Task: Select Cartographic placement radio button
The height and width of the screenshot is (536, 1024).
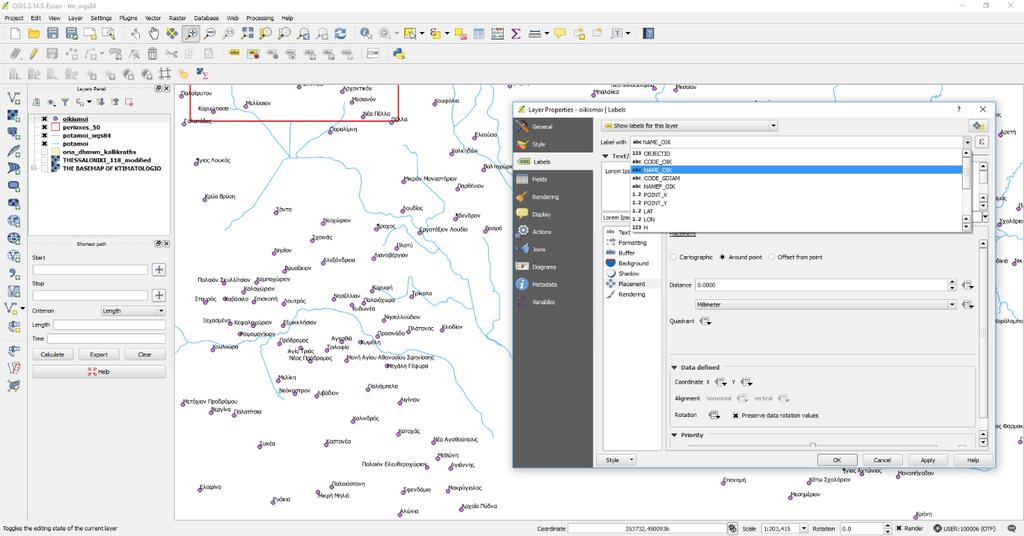Action: coord(673,257)
